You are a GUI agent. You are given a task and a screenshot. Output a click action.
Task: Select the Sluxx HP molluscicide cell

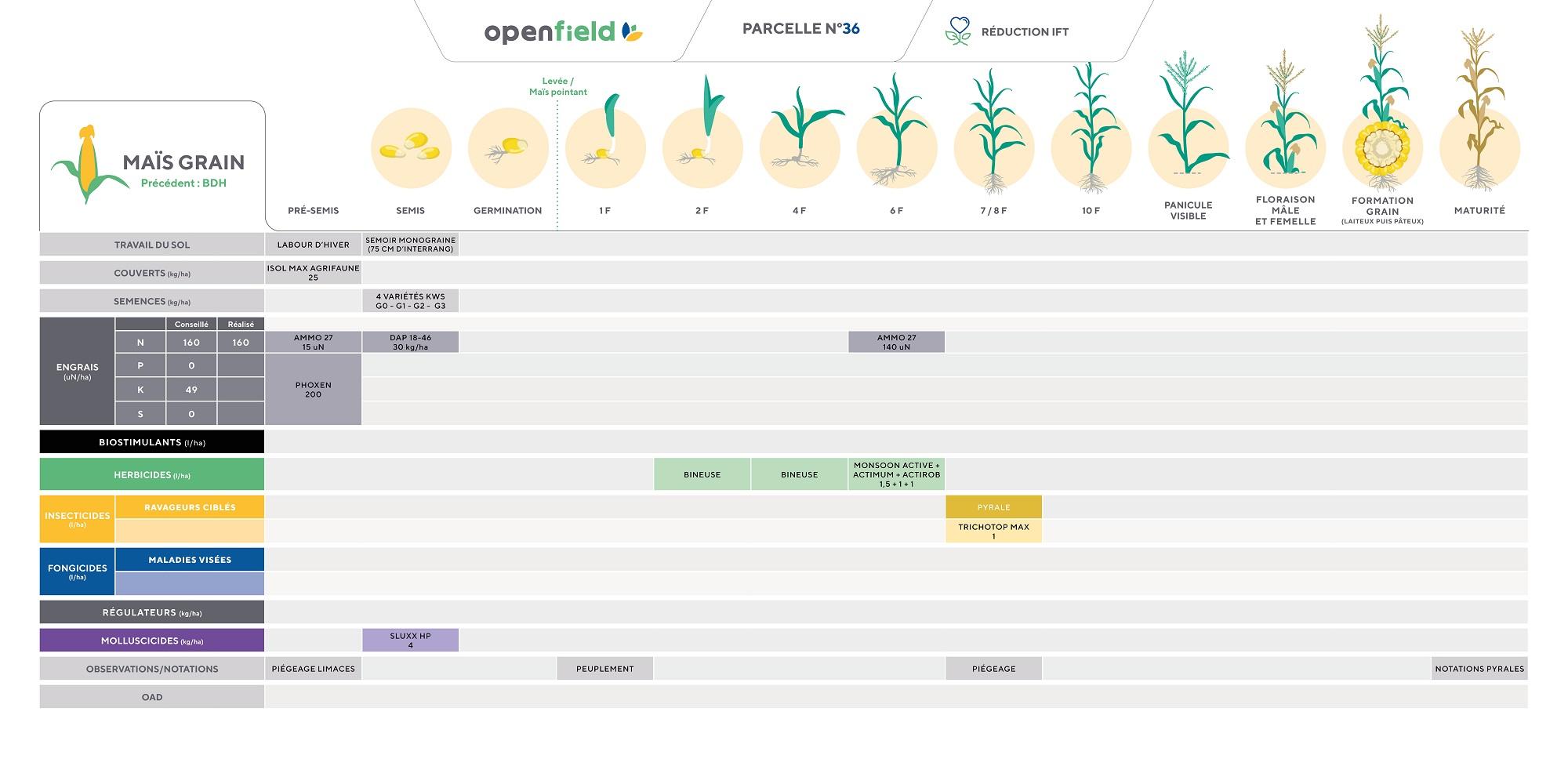pos(410,641)
